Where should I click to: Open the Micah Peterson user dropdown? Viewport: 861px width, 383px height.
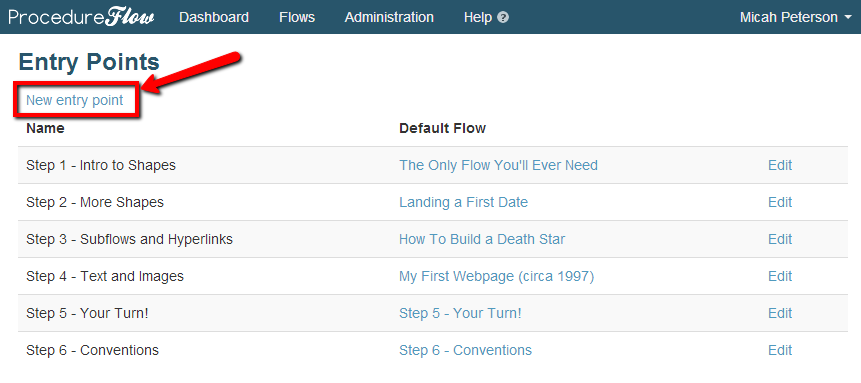[796, 18]
